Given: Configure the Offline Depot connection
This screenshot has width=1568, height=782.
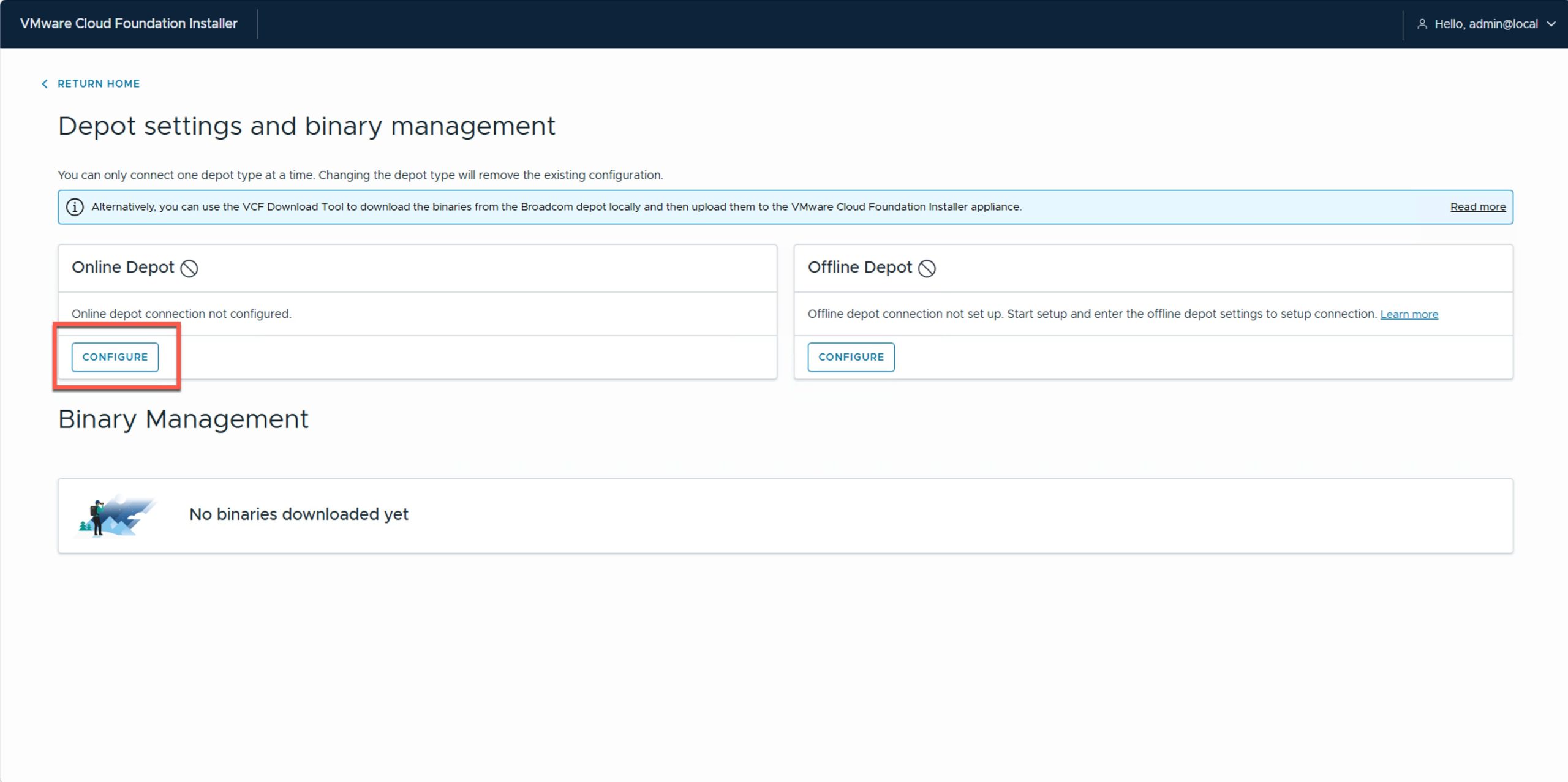Looking at the screenshot, I should coord(851,357).
